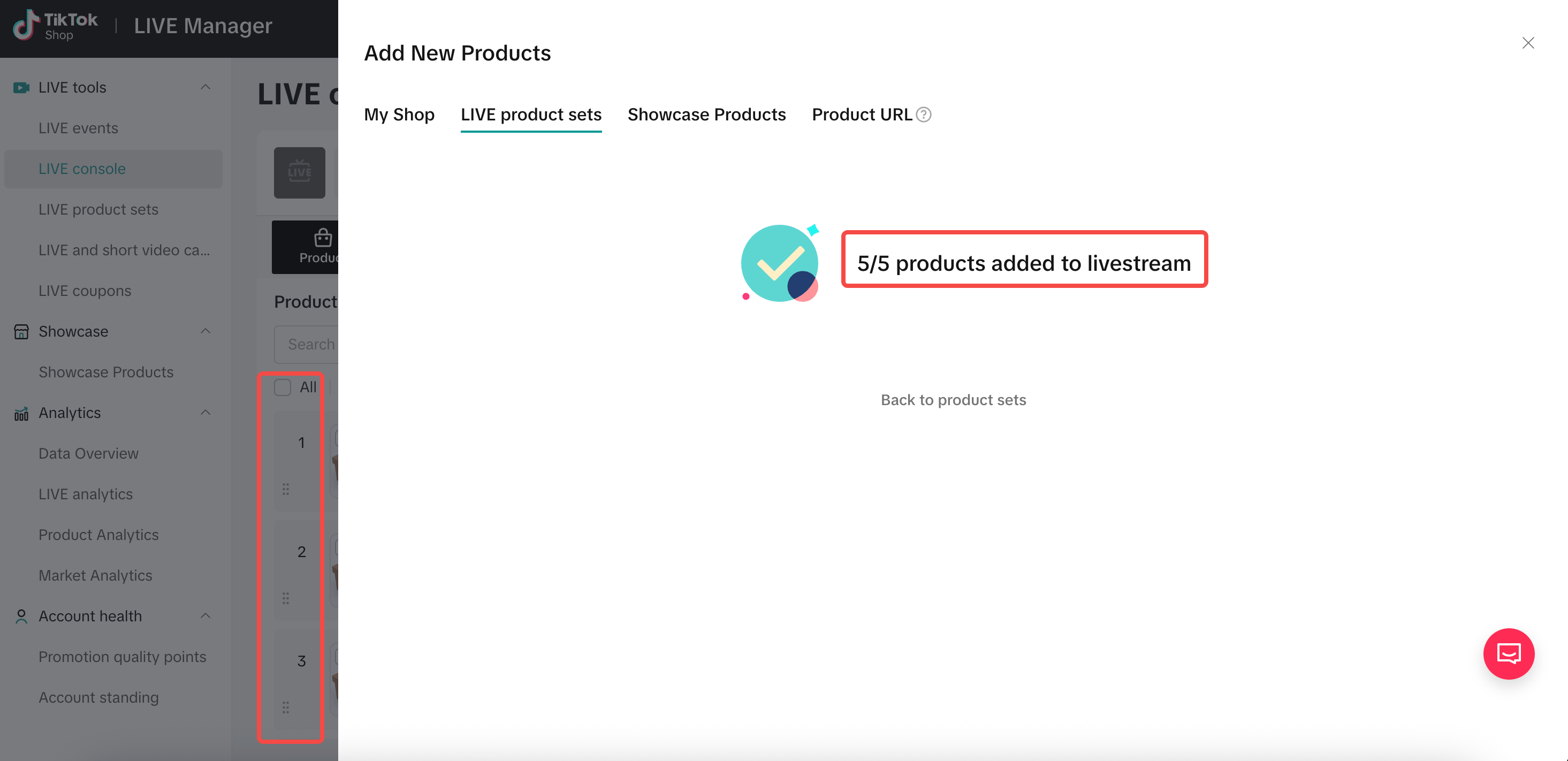Collapse the Showcase section chevron

[205, 332]
